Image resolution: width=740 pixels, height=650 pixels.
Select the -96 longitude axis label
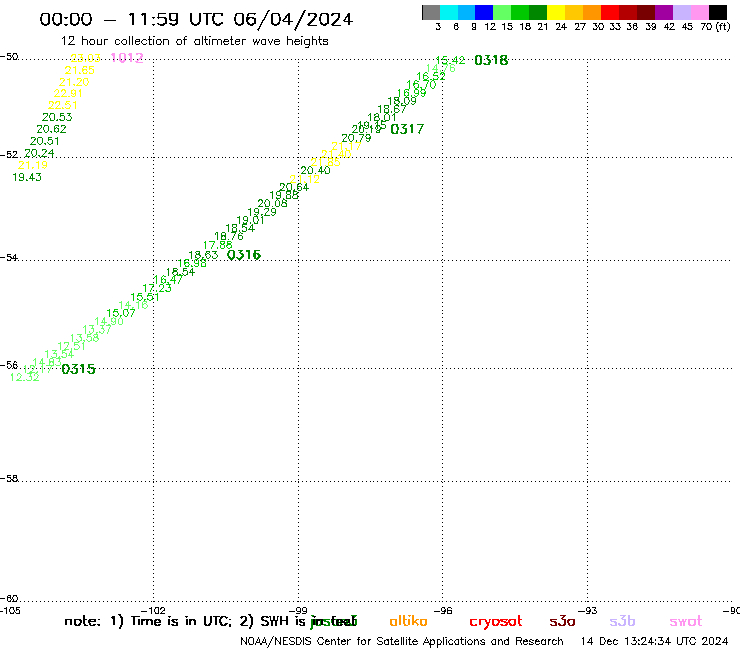click(443, 611)
